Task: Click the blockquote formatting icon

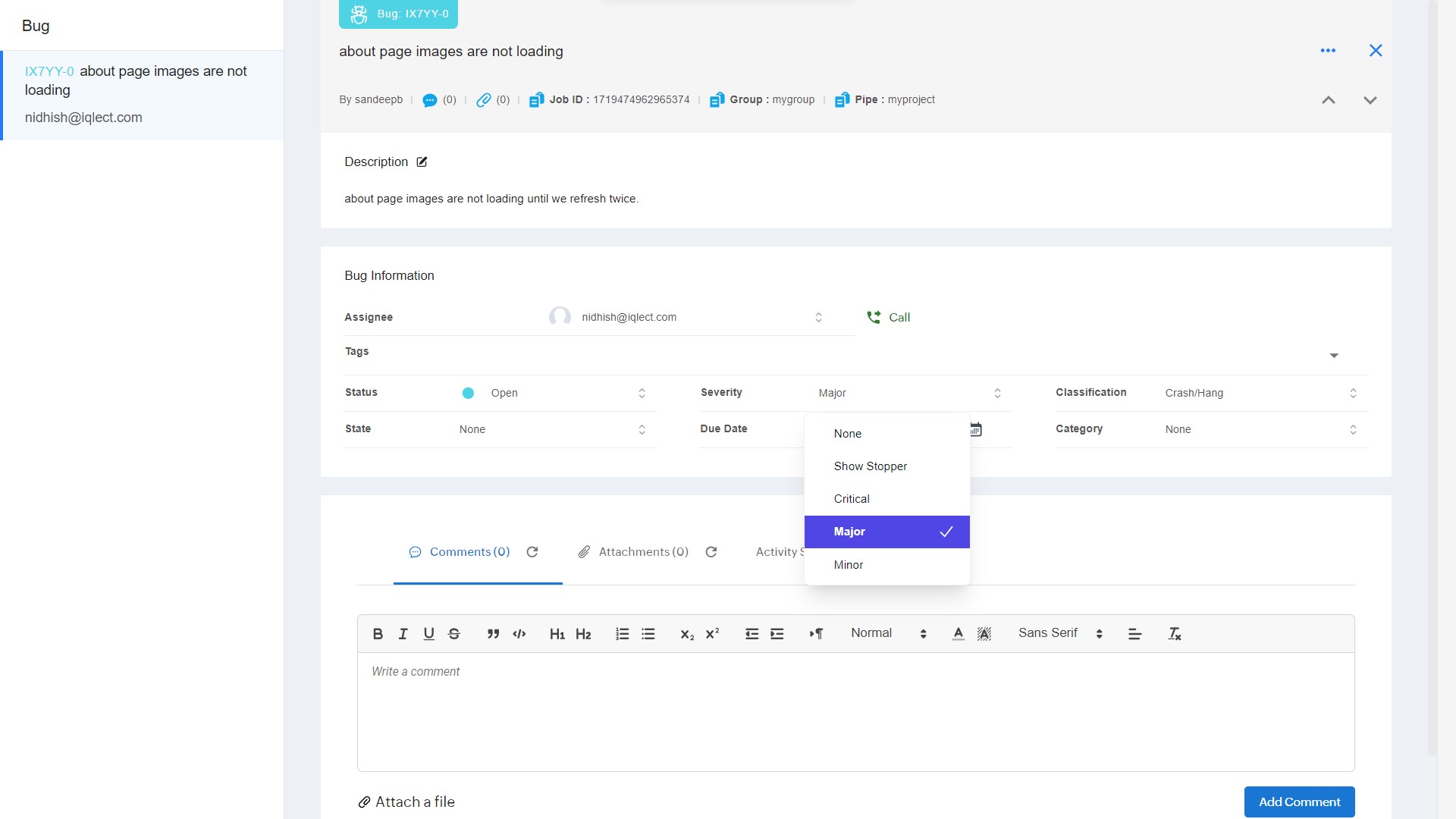Action: pos(492,632)
